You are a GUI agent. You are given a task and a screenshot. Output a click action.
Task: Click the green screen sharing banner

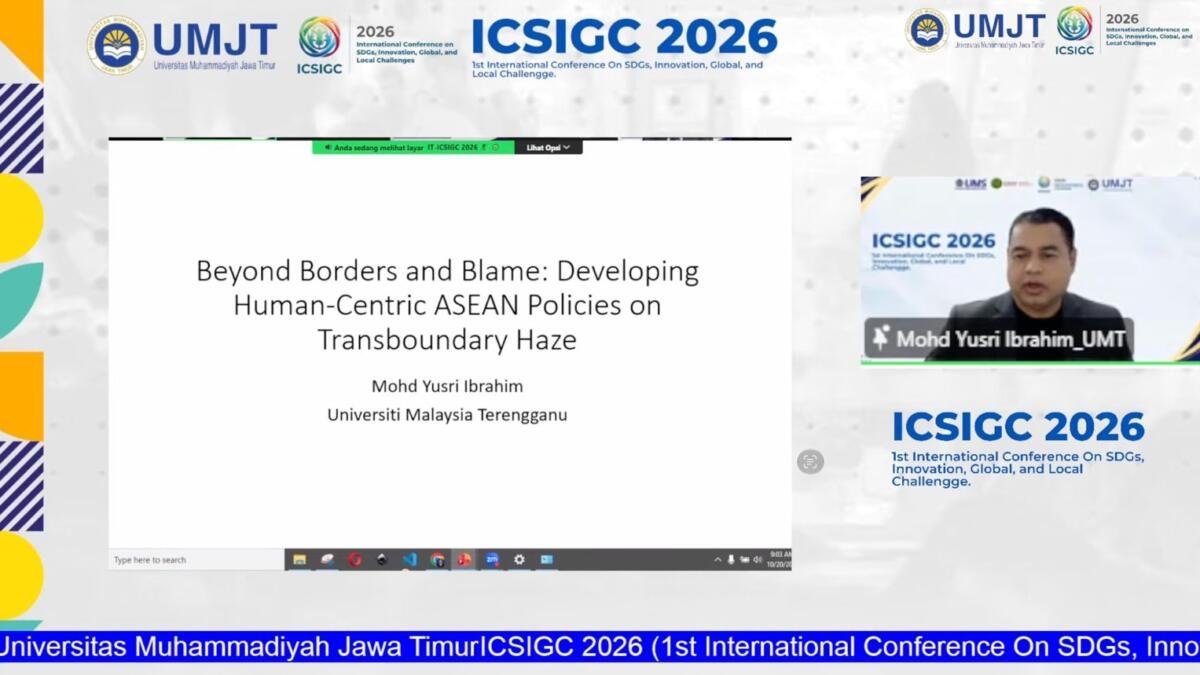[413, 147]
